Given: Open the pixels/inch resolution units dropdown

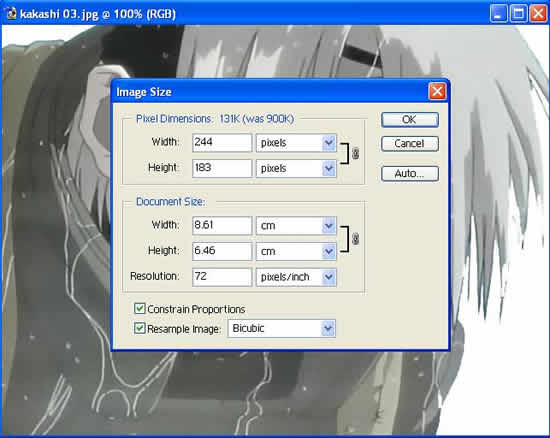Looking at the screenshot, I should point(296,277).
